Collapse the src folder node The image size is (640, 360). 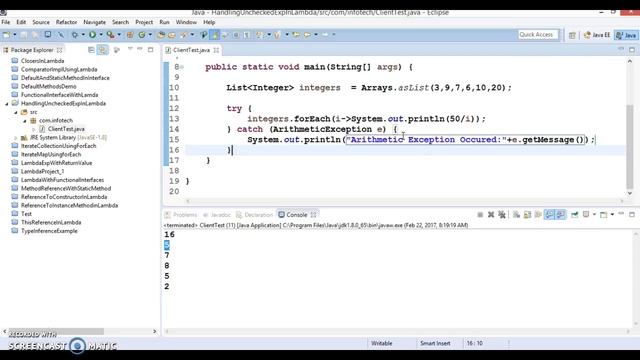point(16,112)
